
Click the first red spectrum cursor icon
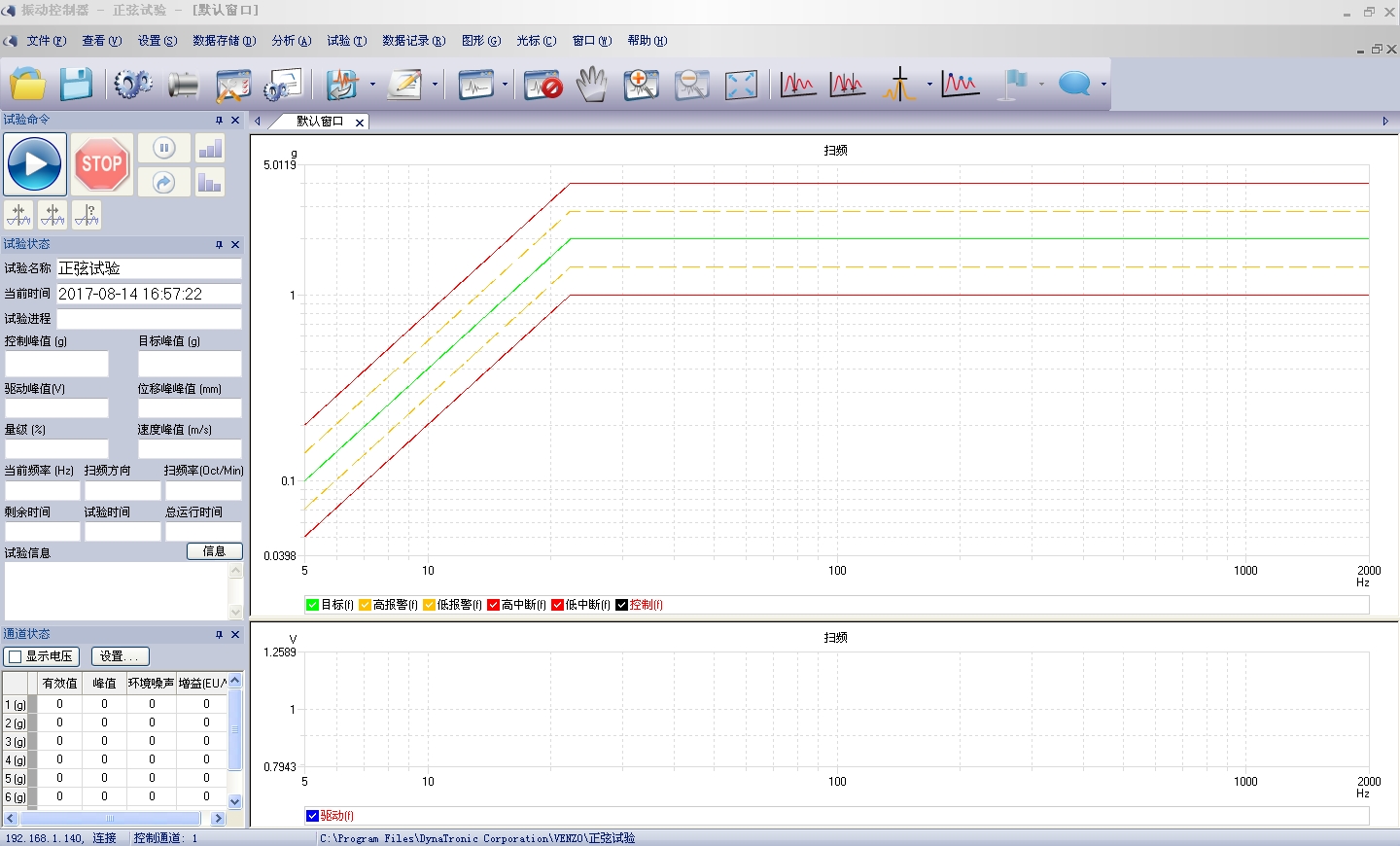click(x=798, y=85)
